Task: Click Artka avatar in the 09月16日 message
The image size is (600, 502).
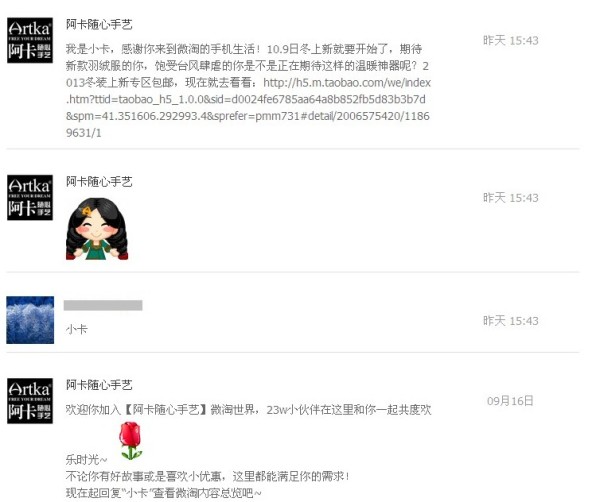Action: coord(30,401)
